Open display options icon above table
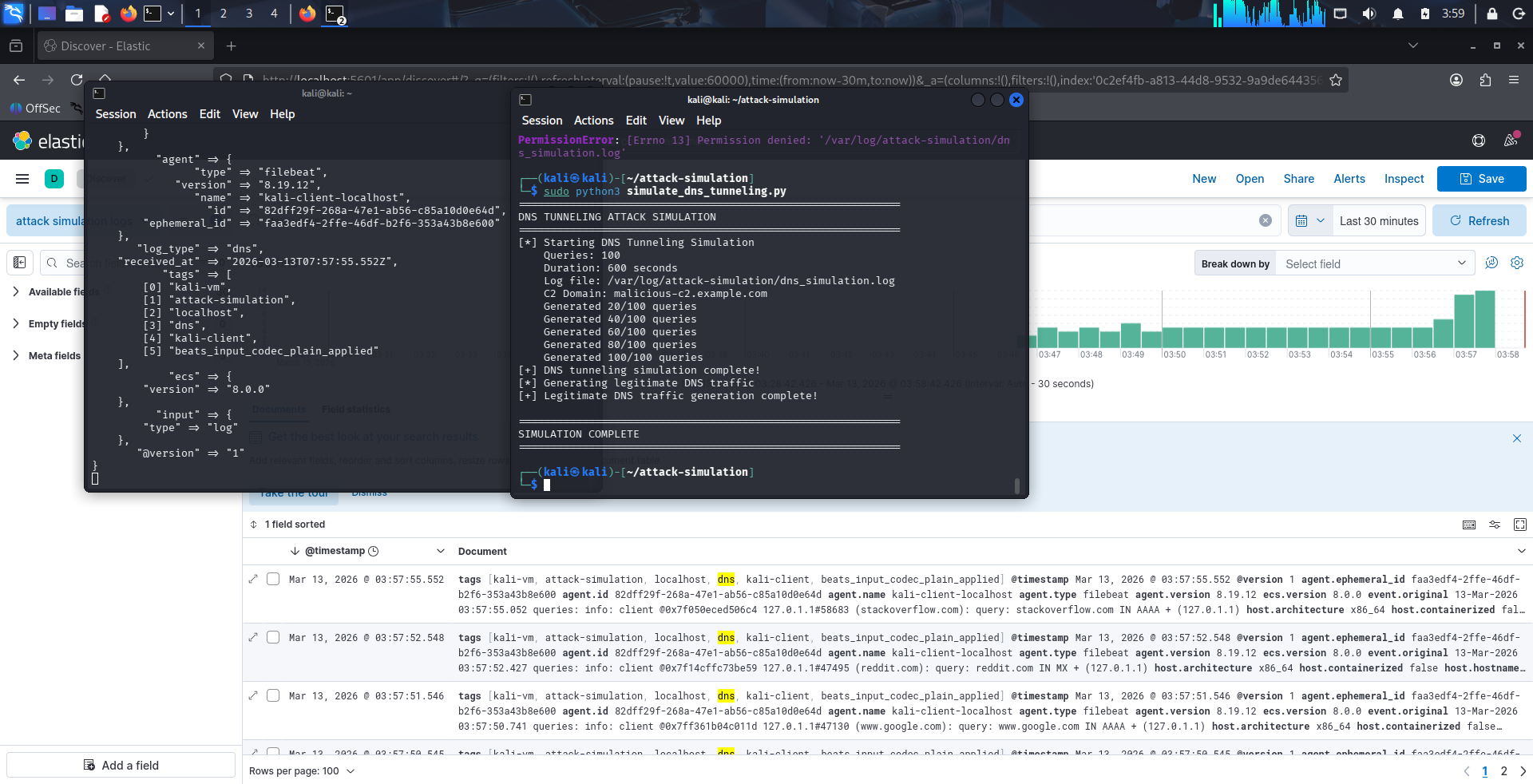Image resolution: width=1533 pixels, height=784 pixels. 1495,525
